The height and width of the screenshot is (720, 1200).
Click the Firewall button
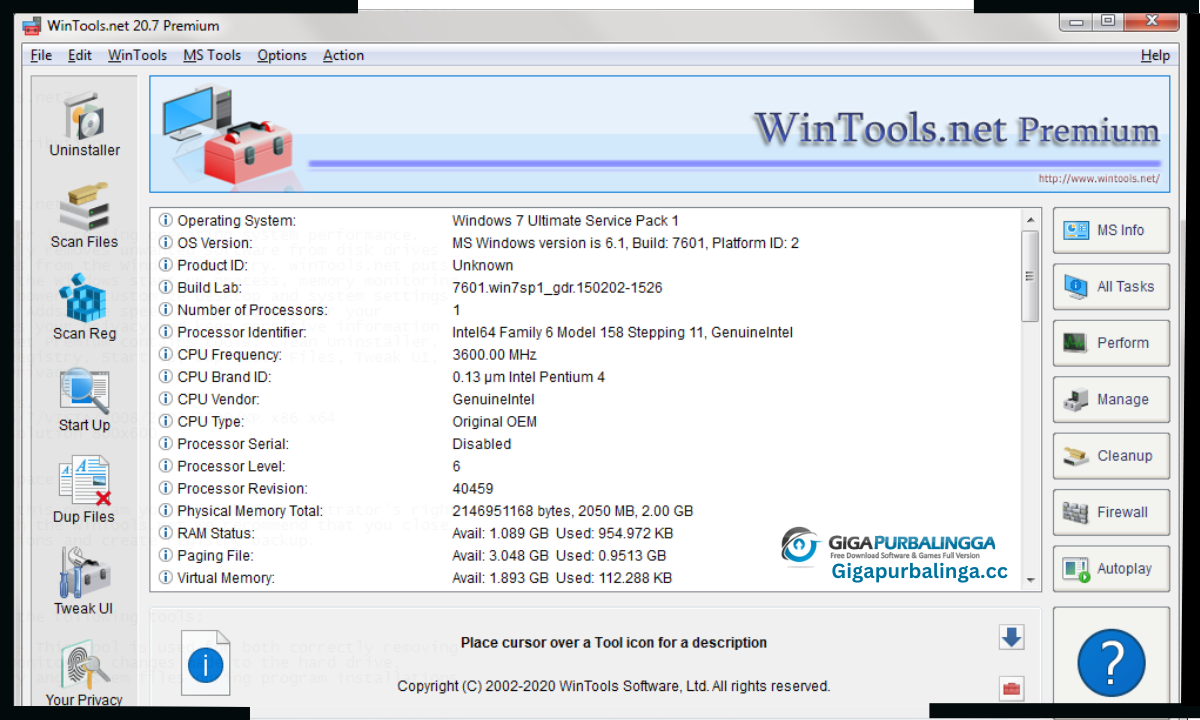coord(1111,512)
